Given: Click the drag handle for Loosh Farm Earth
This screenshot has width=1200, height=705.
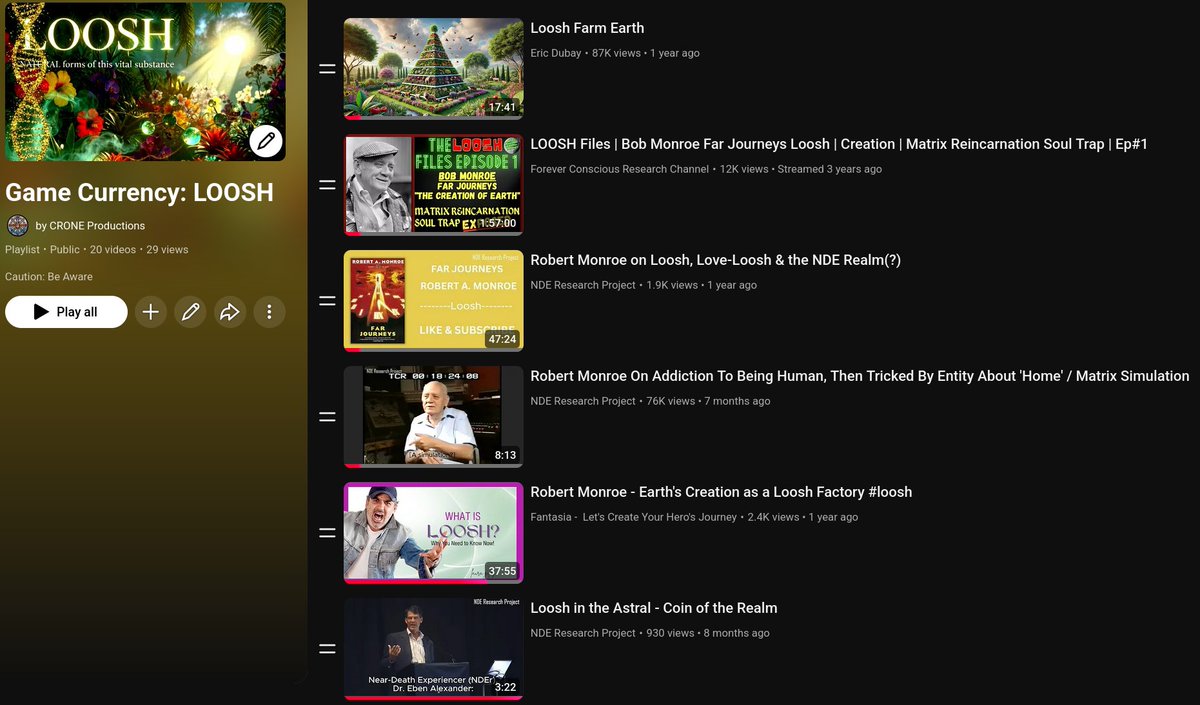Looking at the screenshot, I should tap(327, 69).
